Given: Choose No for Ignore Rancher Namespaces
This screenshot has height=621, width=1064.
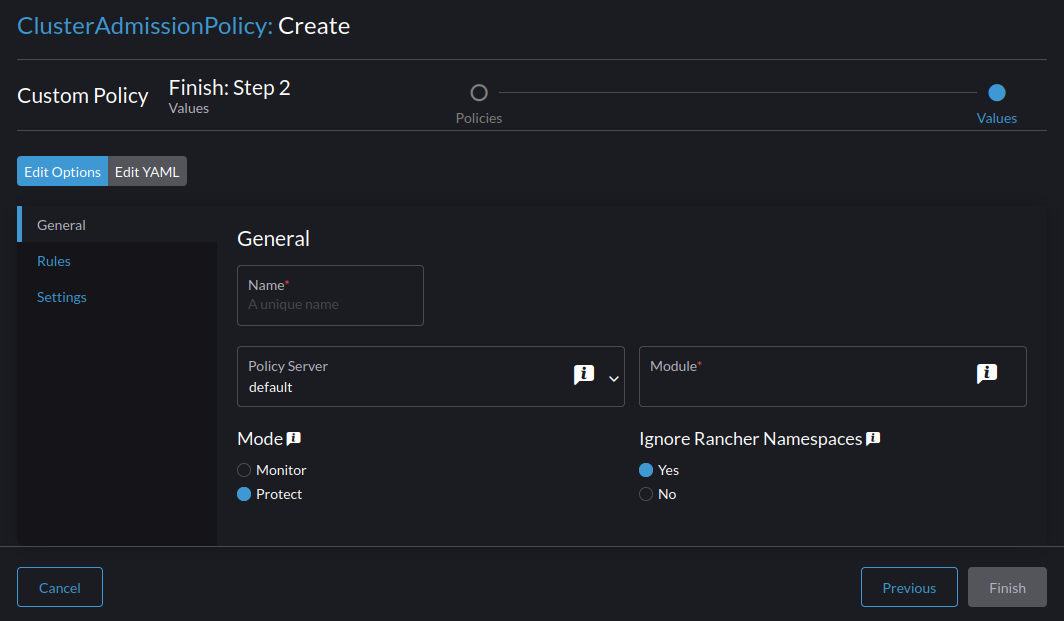Looking at the screenshot, I should coord(646,493).
